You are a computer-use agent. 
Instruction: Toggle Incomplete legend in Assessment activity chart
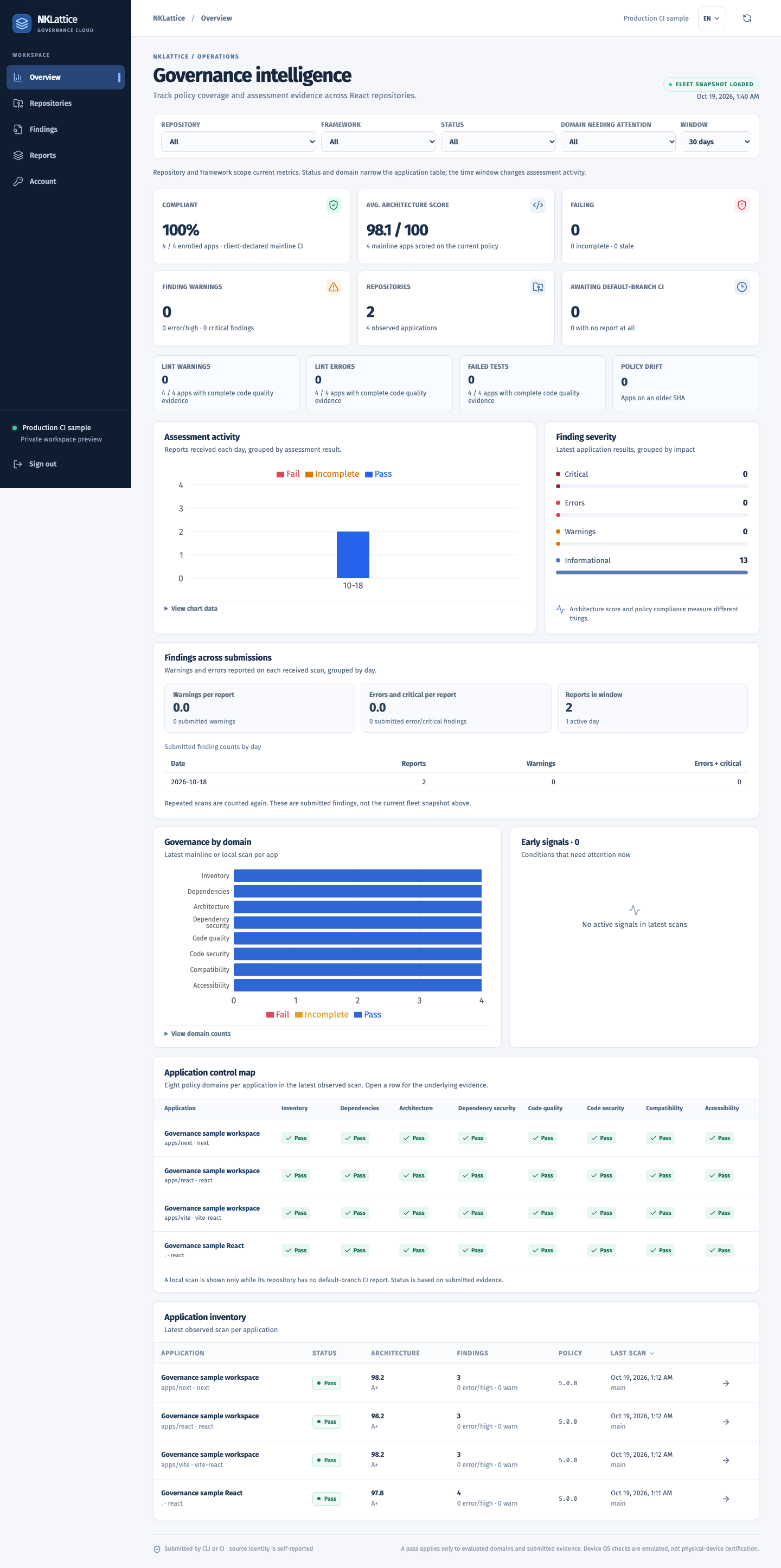(x=332, y=474)
